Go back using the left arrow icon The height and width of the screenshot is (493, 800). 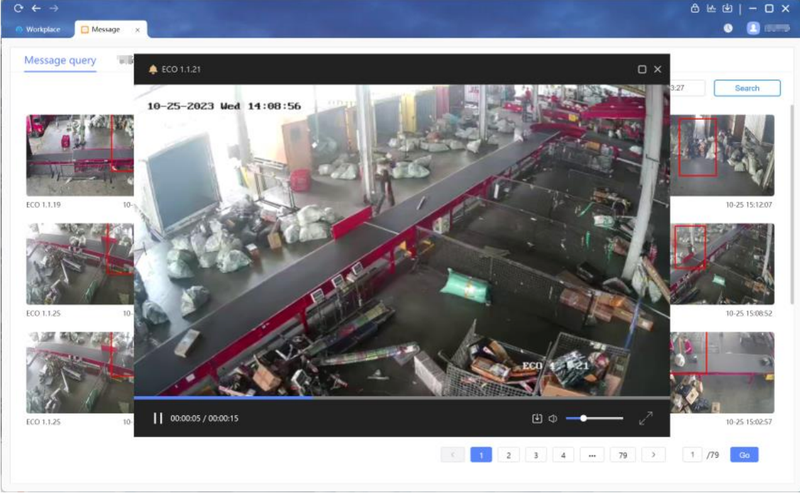click(36, 8)
